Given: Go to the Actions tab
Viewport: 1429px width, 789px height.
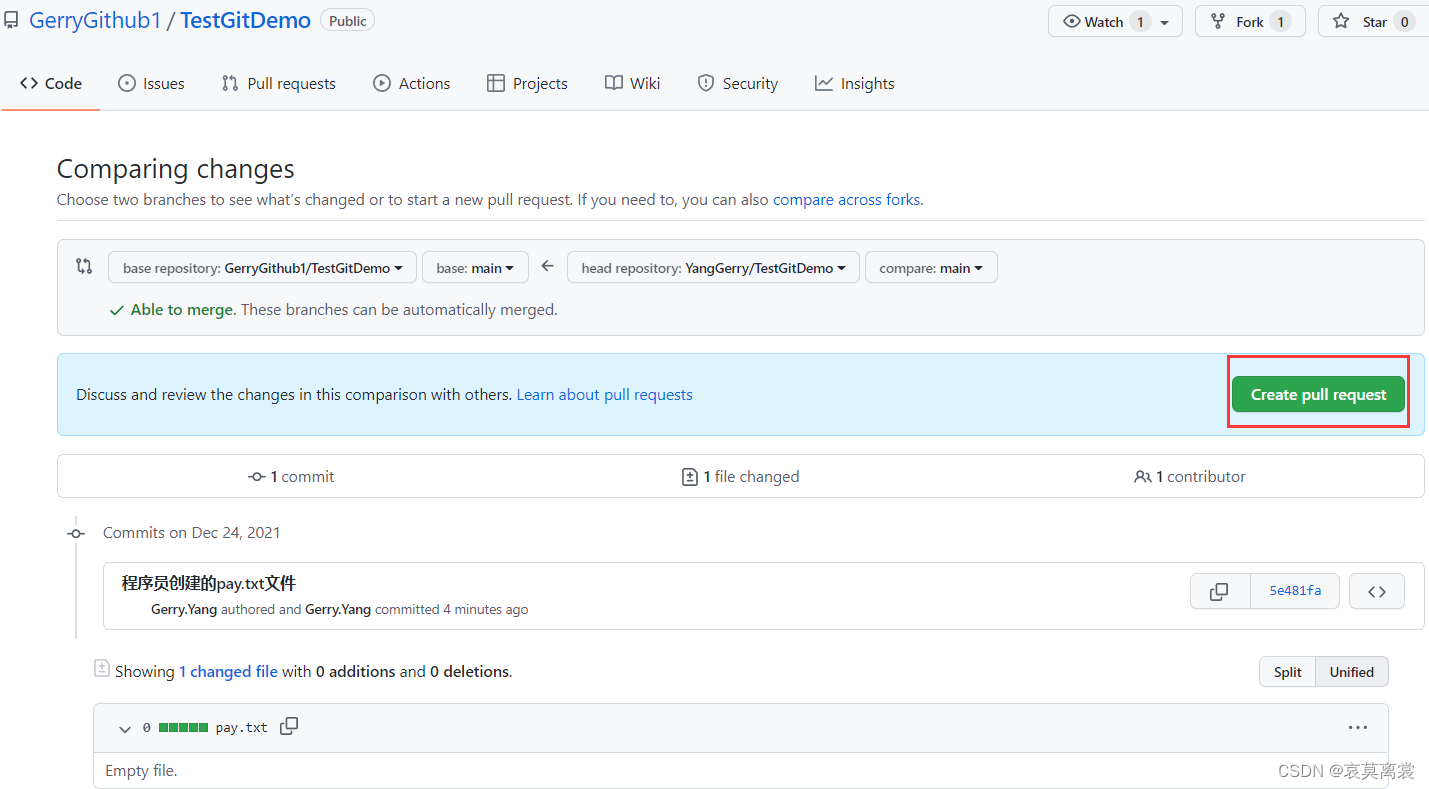Looking at the screenshot, I should [412, 84].
